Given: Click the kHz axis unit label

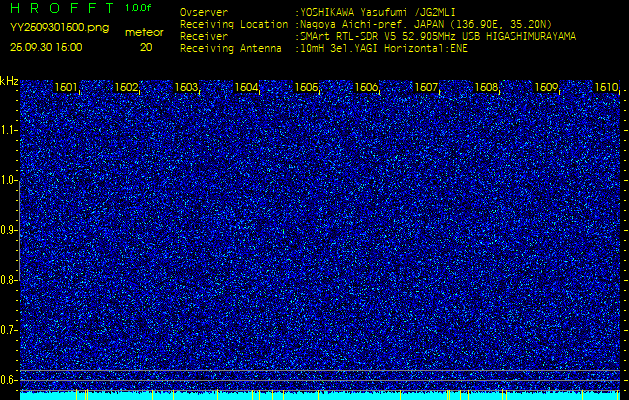Looking at the screenshot, I should 9,81.
